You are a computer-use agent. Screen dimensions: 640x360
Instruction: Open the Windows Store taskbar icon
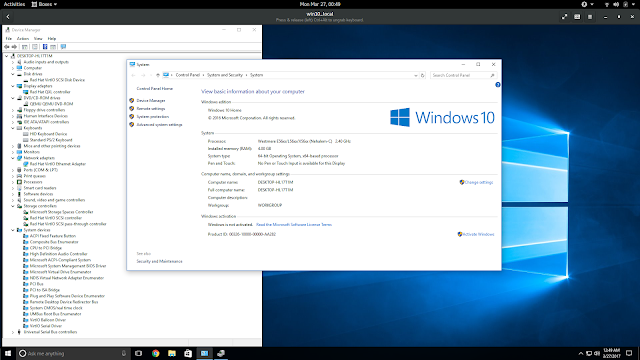click(x=188, y=353)
